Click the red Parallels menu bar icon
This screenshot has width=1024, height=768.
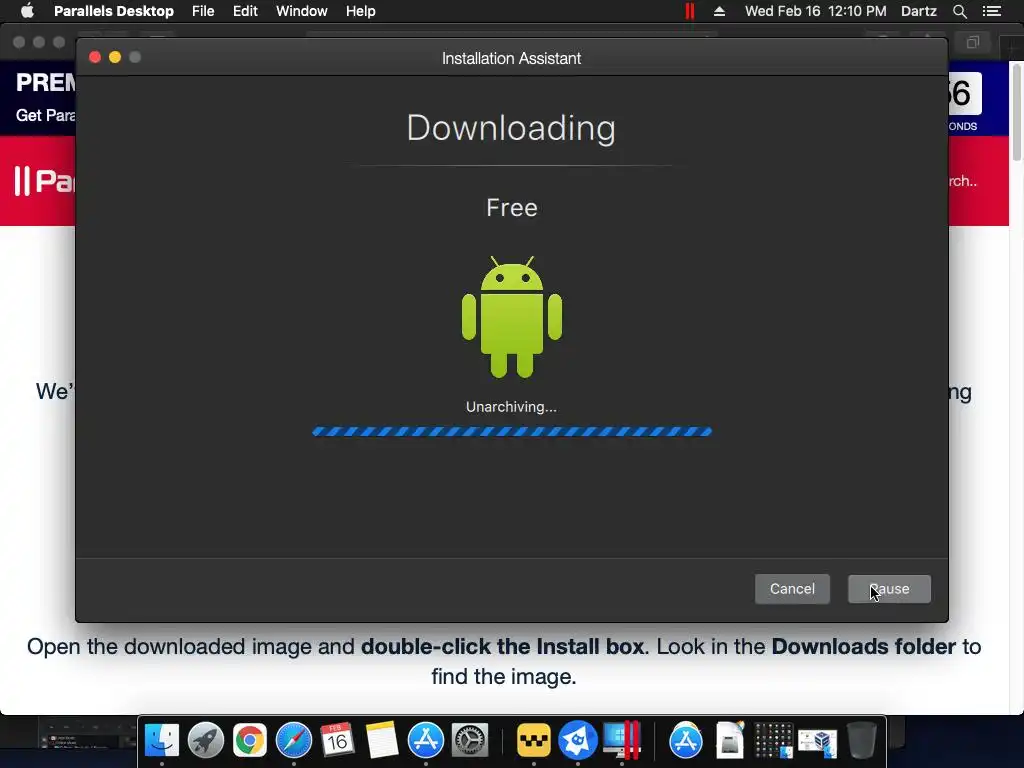tap(690, 11)
